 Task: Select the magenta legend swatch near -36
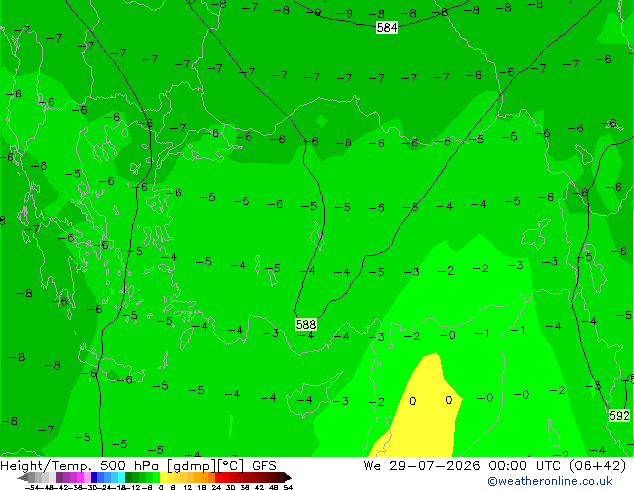point(80,477)
